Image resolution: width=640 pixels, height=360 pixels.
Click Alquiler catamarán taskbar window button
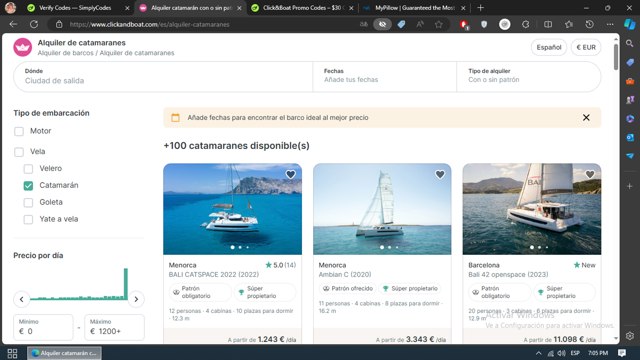[64, 353]
